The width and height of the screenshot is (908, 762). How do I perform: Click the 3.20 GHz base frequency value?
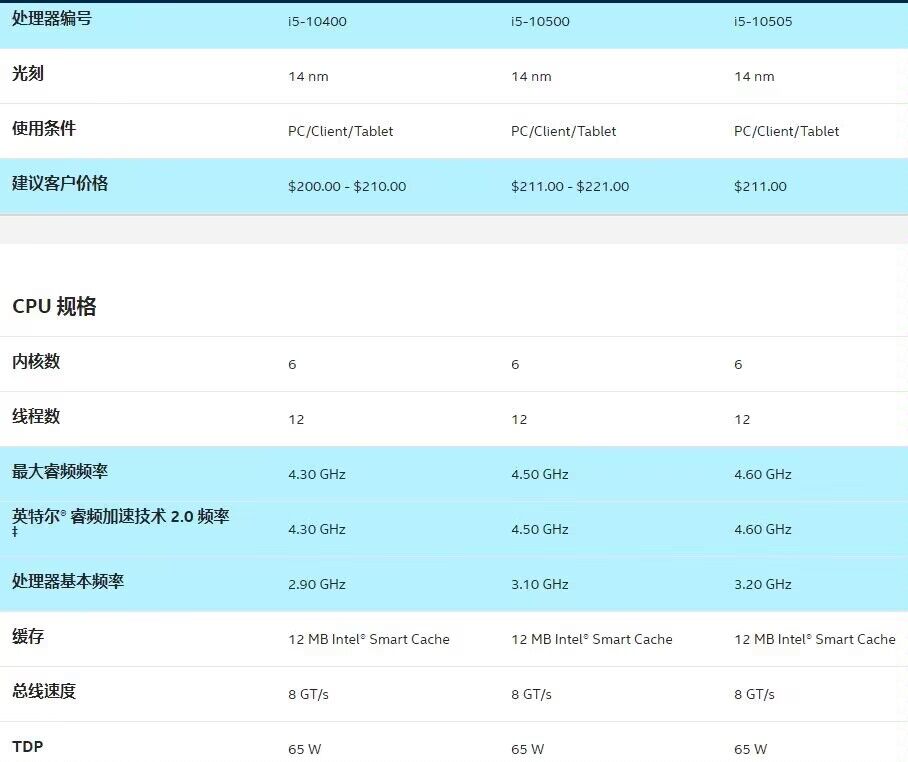coord(763,584)
